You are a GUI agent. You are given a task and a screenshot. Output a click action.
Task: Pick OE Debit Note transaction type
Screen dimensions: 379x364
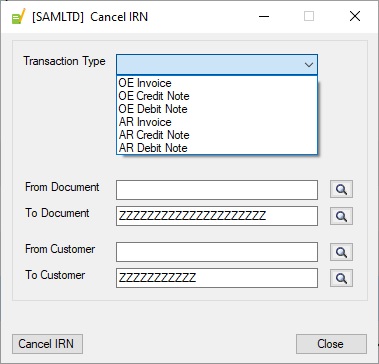click(x=217, y=109)
